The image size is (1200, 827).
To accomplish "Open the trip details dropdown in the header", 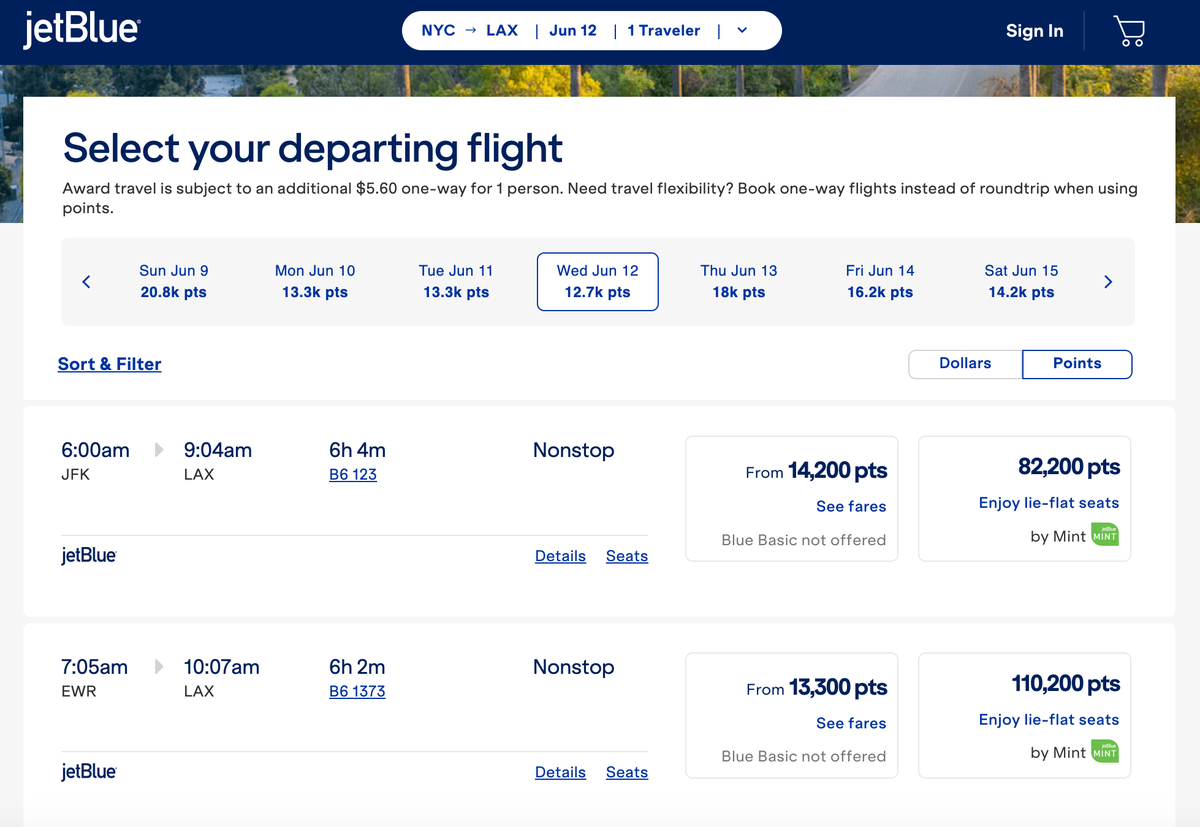I will [741, 30].
